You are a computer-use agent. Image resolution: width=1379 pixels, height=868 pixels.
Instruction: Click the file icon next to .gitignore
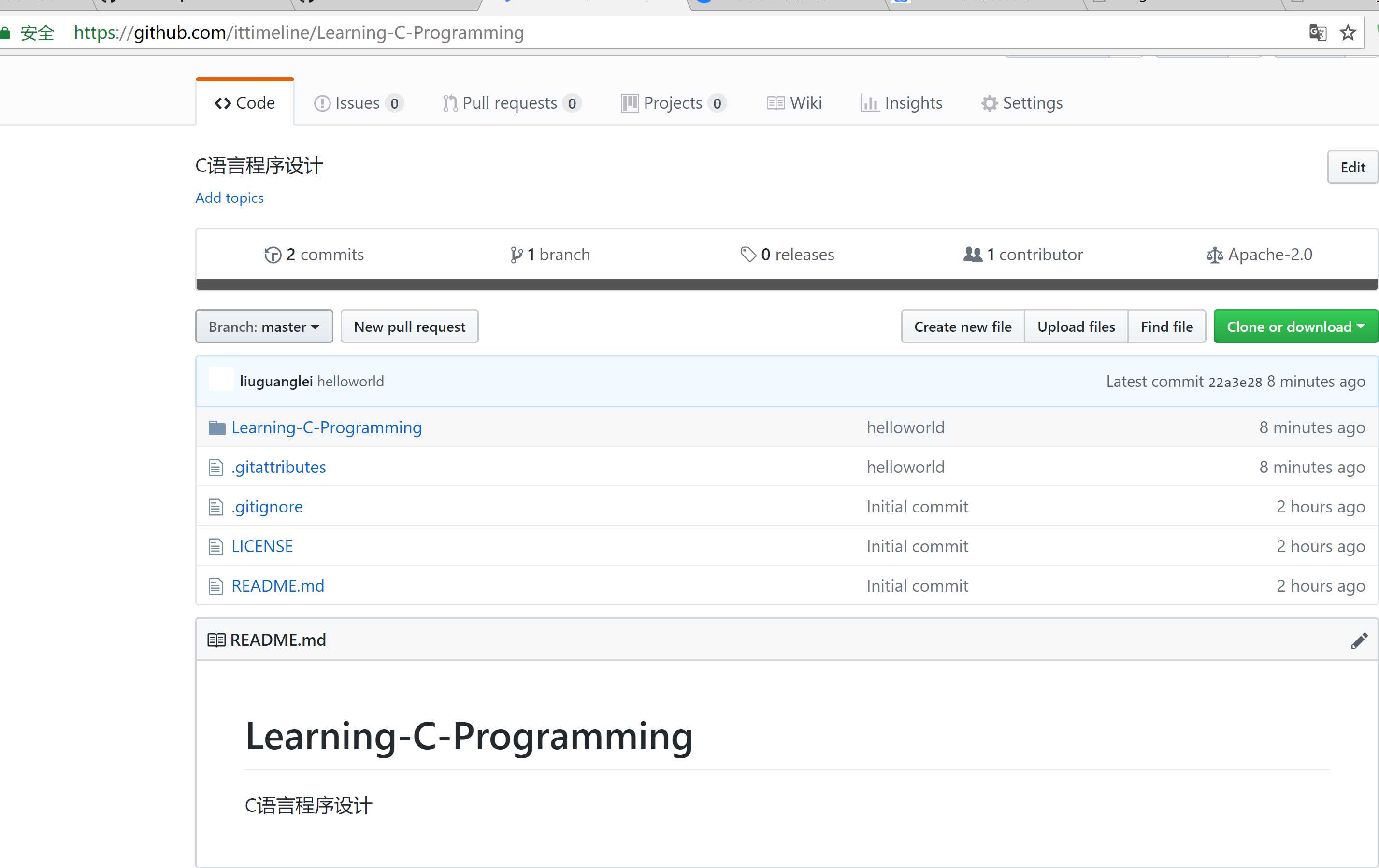pyautogui.click(x=215, y=507)
